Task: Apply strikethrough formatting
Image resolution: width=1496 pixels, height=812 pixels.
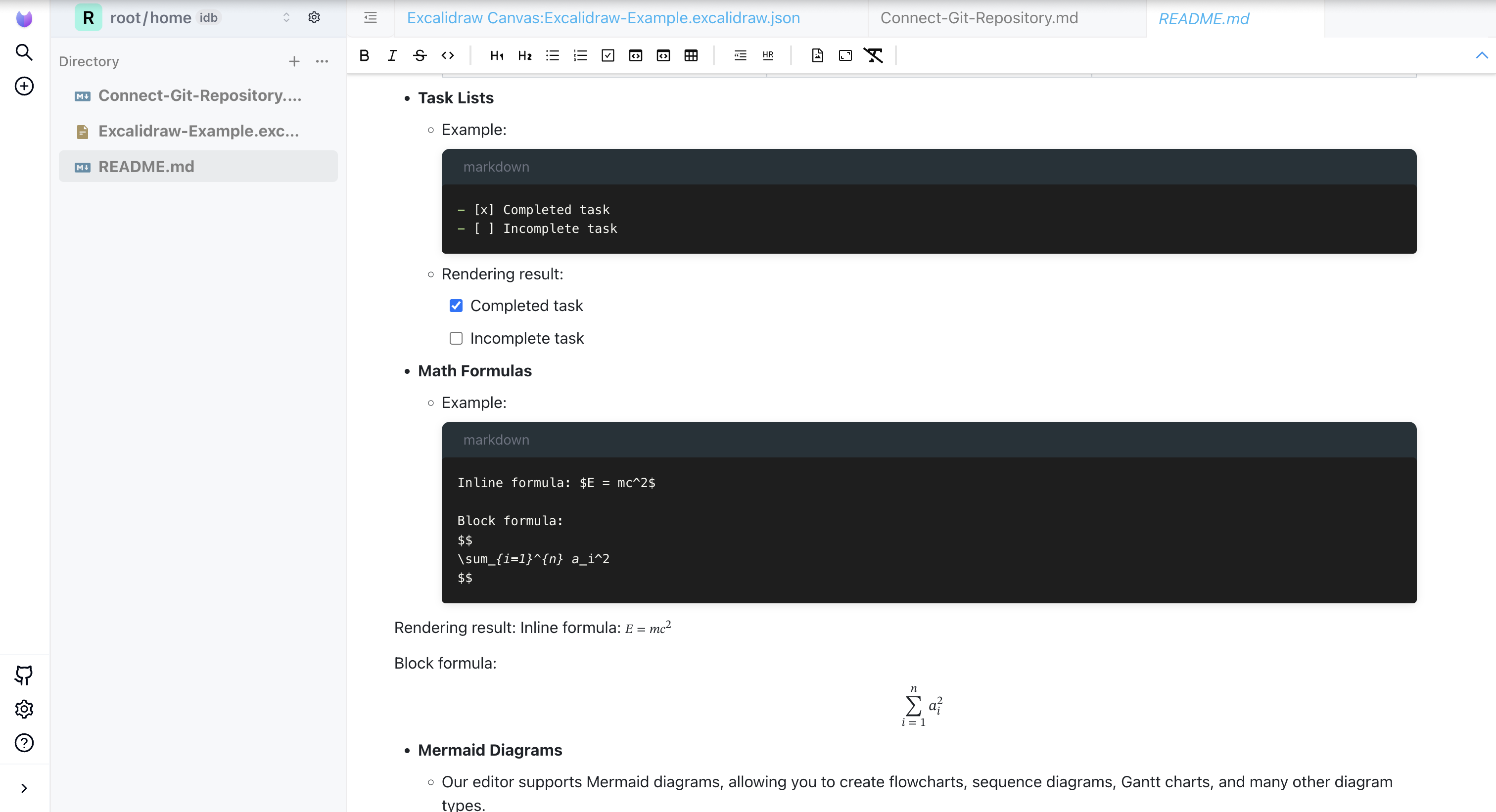Action: coord(420,55)
